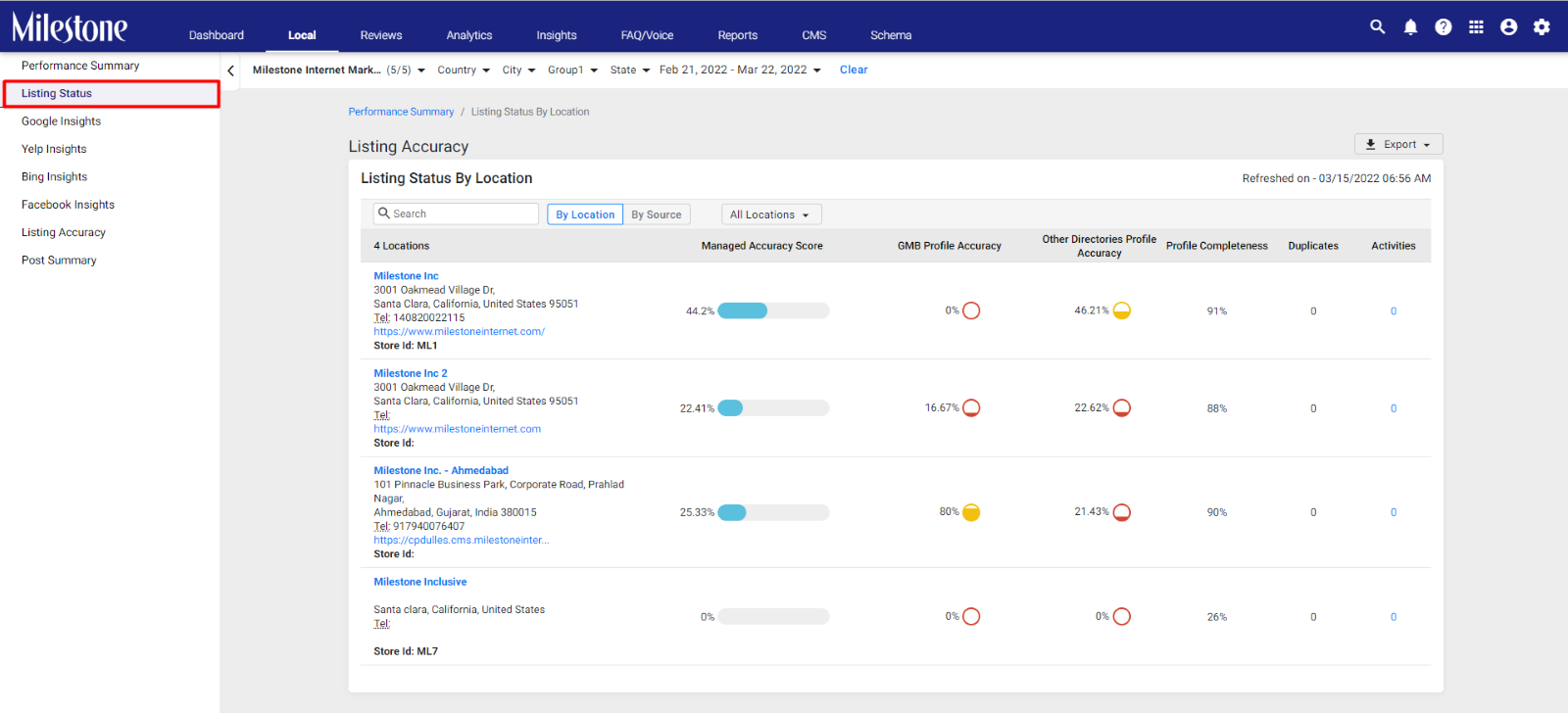
Task: Open Milestone Inclusive location link
Action: point(419,582)
